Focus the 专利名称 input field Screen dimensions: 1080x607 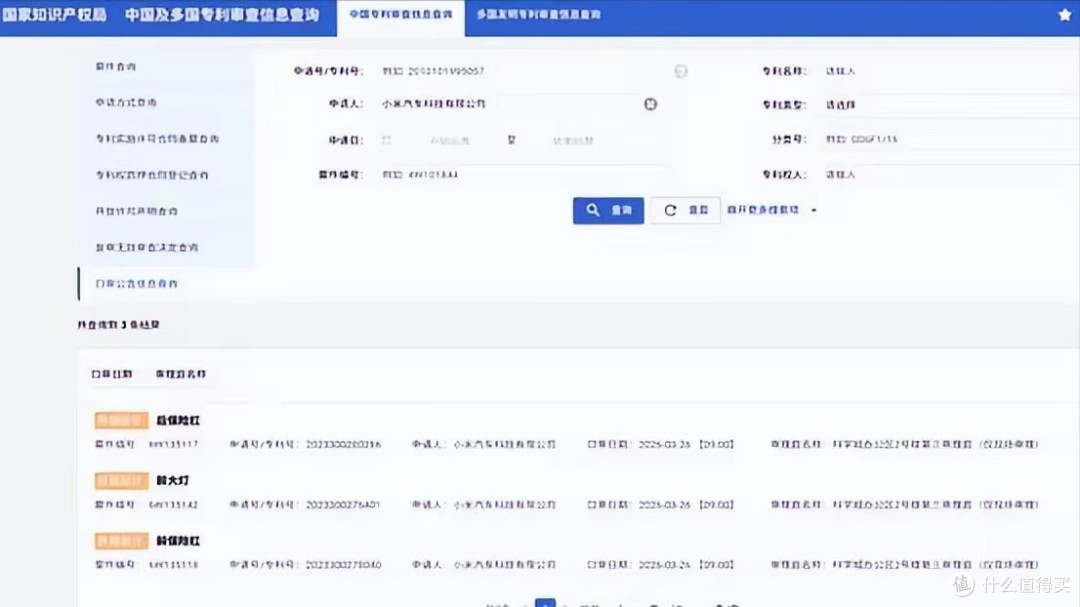pyautogui.click(x=951, y=71)
